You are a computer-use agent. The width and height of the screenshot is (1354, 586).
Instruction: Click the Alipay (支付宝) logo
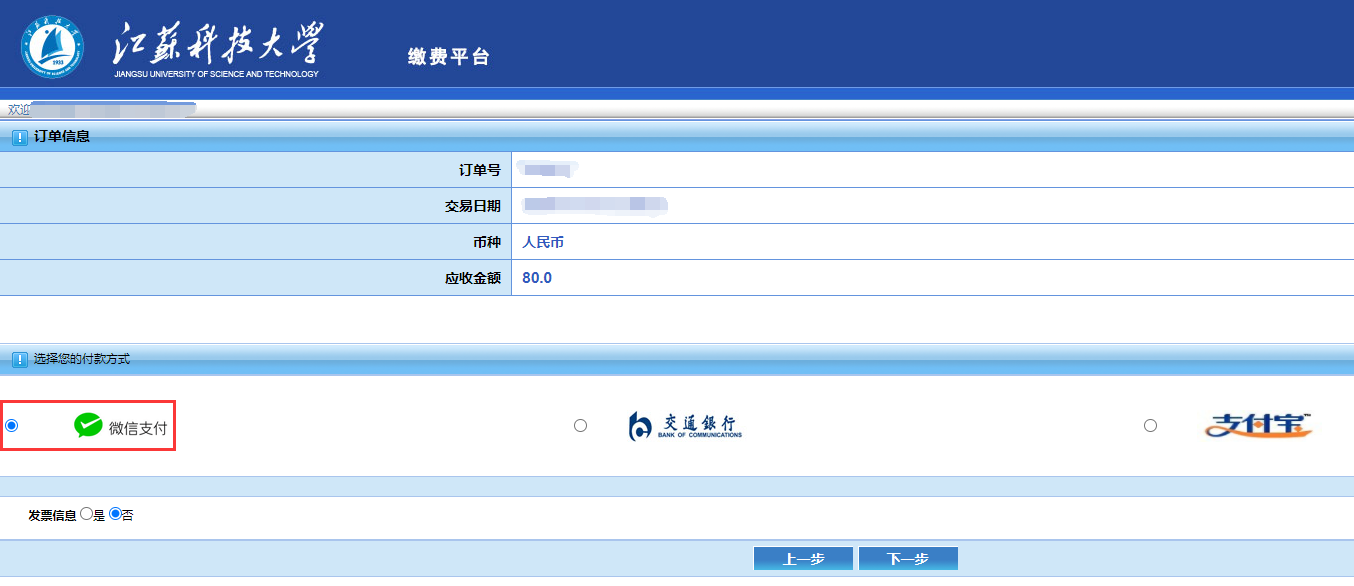[1257, 426]
